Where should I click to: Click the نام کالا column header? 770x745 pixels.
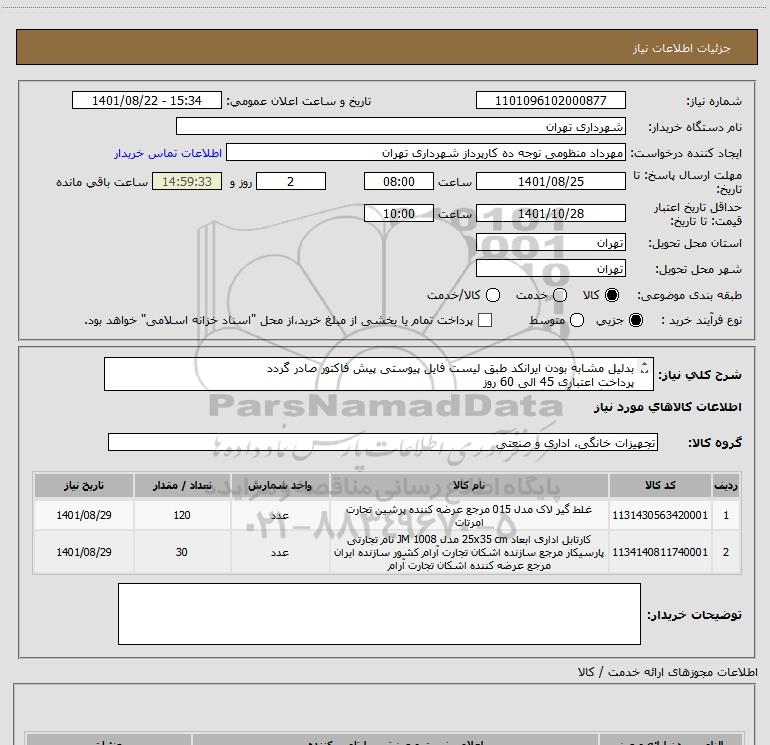469,486
